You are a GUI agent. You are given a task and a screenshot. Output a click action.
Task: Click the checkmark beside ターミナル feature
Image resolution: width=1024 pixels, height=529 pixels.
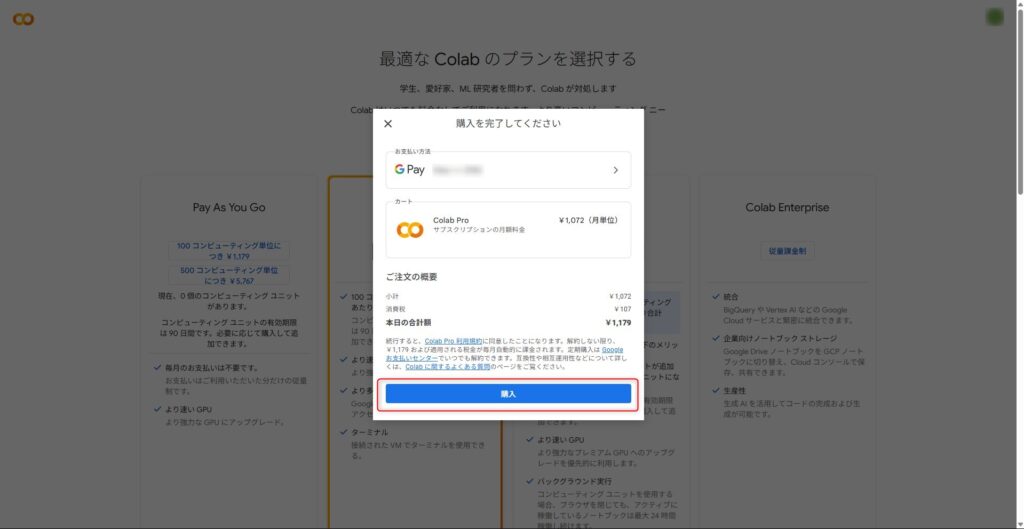344,432
